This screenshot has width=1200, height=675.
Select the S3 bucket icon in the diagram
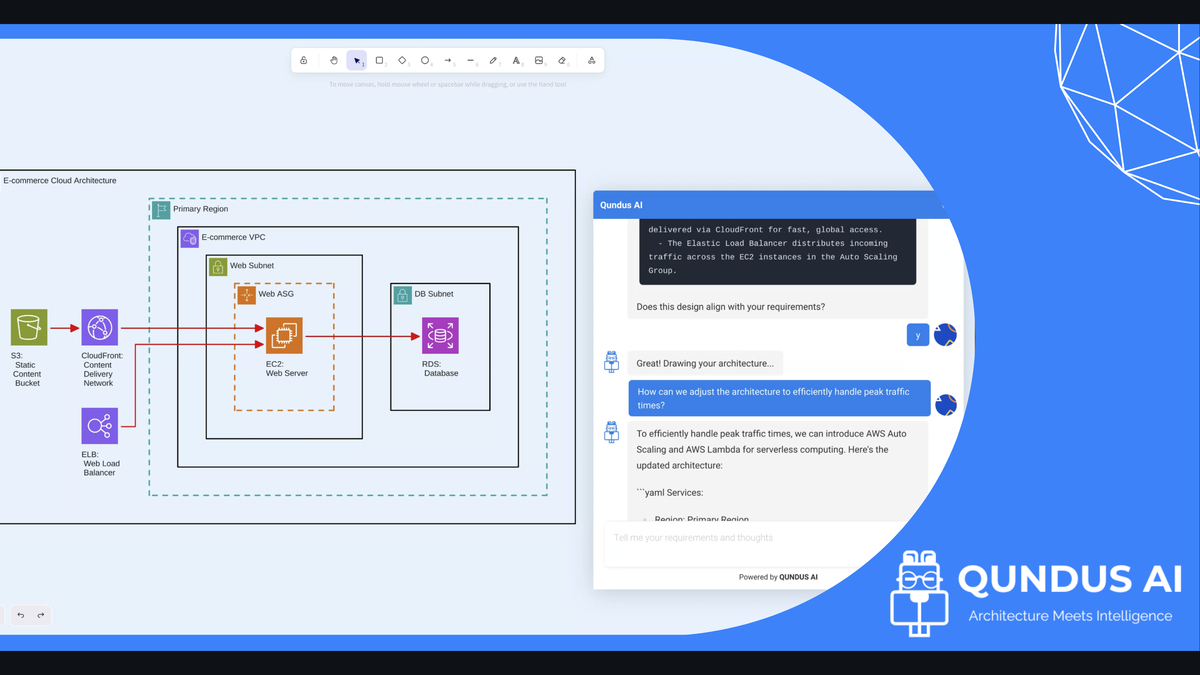pyautogui.click(x=29, y=328)
